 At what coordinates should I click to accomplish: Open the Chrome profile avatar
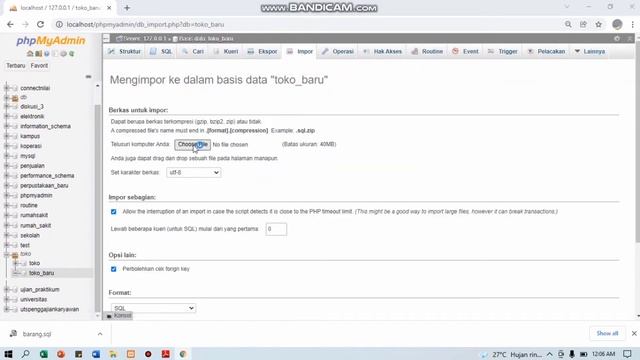tap(617, 24)
